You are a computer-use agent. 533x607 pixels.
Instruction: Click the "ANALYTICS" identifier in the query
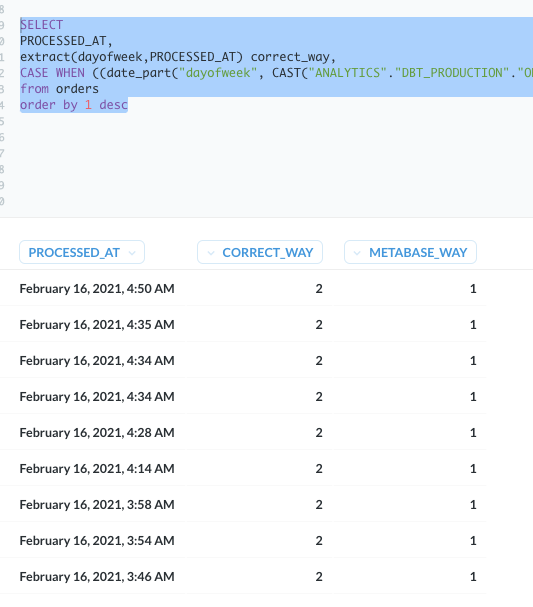[347, 73]
